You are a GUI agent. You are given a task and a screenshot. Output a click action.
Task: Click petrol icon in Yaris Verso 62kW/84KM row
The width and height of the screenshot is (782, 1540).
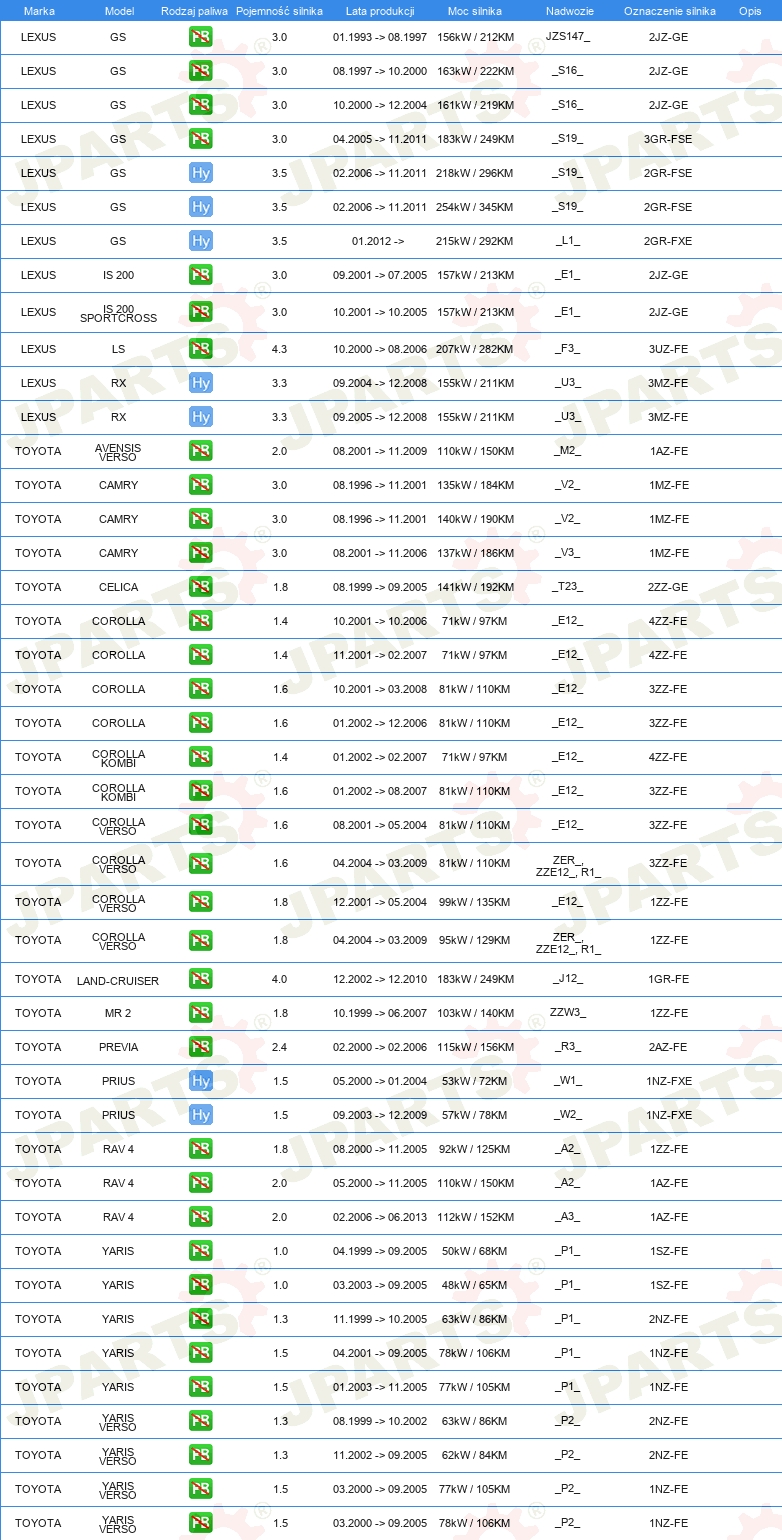pos(200,1455)
